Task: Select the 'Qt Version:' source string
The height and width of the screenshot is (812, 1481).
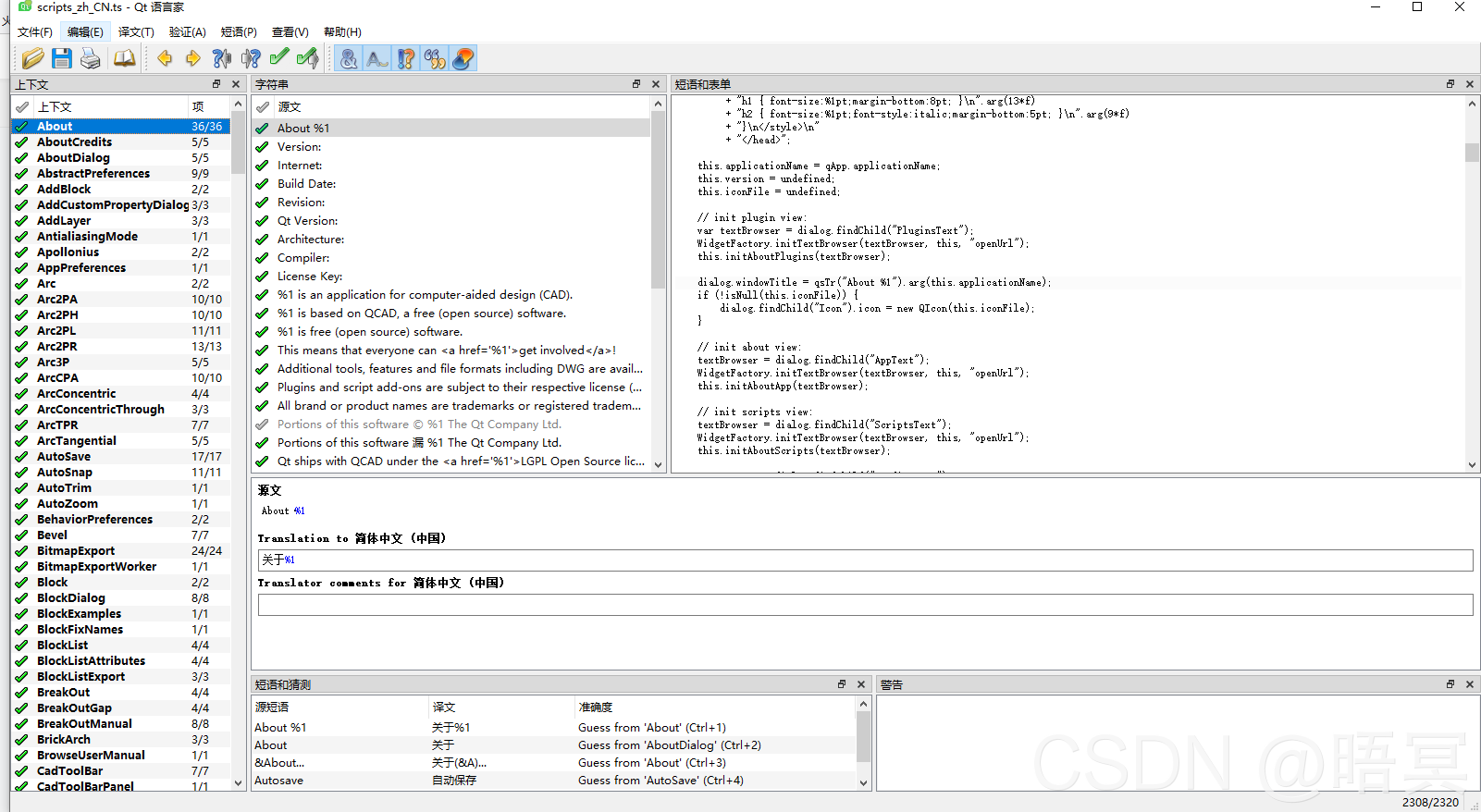Action: coord(451,220)
